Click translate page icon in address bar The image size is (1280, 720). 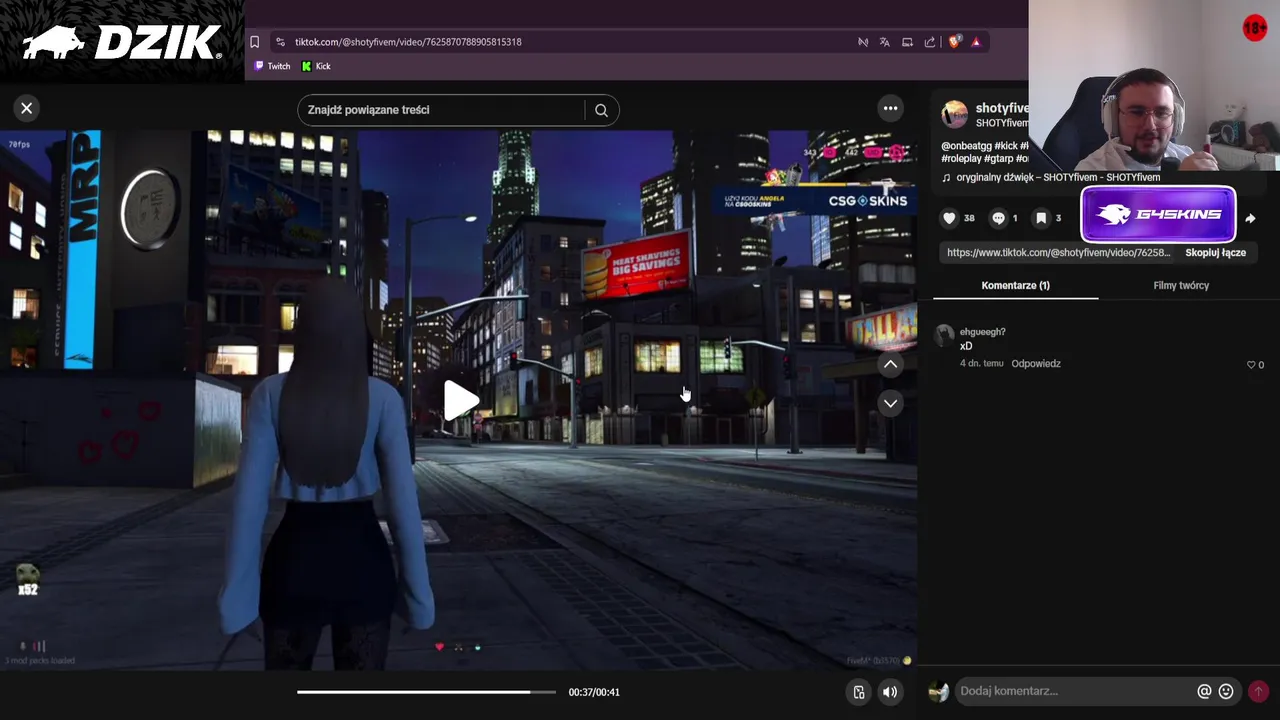click(x=884, y=42)
